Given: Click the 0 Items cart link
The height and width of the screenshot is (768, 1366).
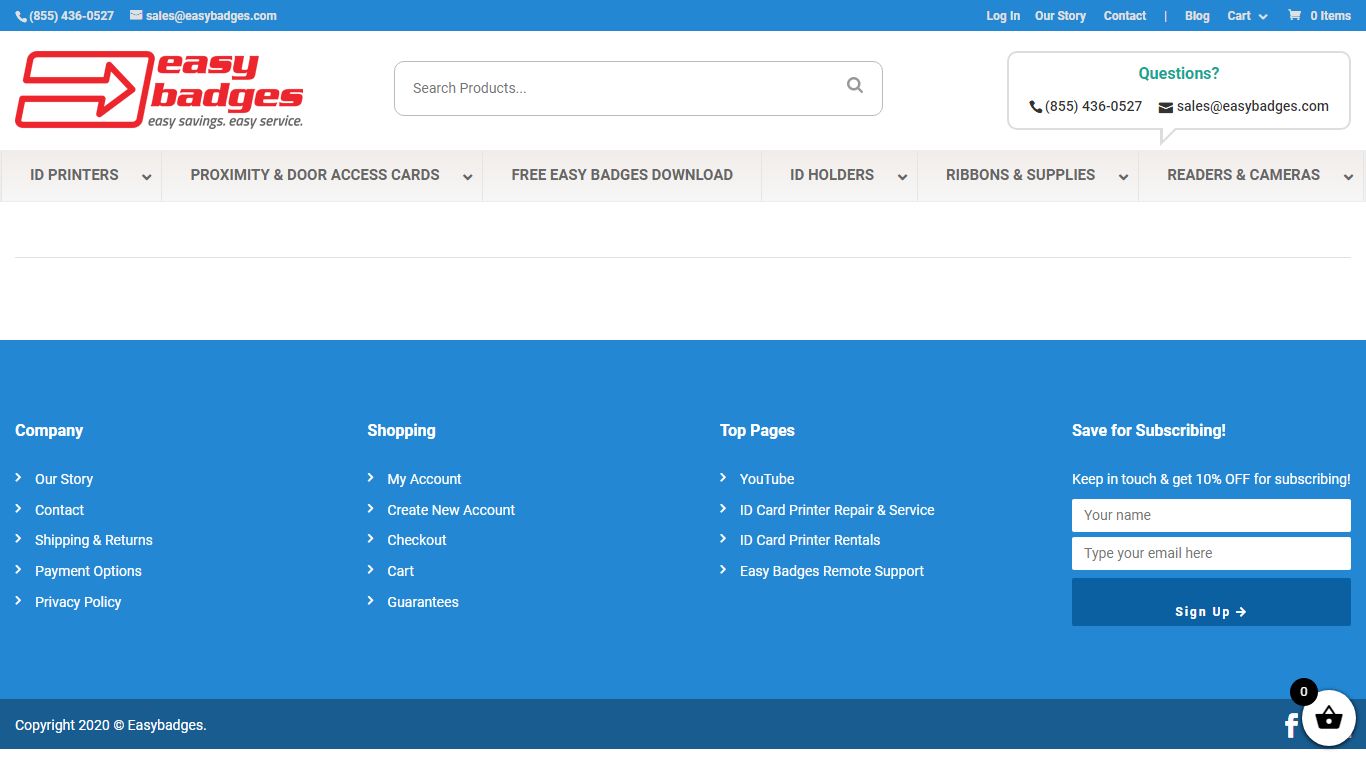Looking at the screenshot, I should point(1330,16).
